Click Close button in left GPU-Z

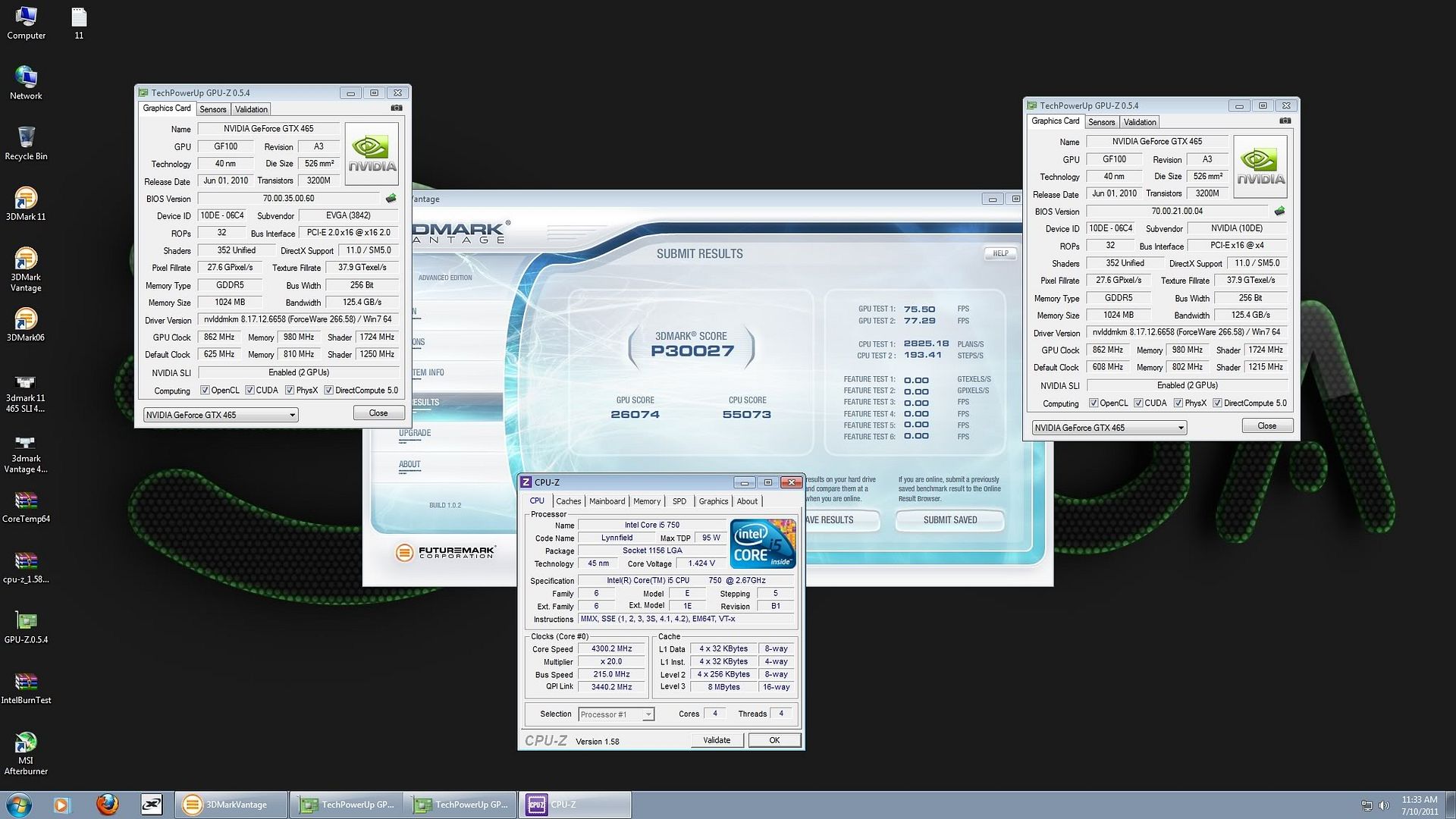click(378, 413)
